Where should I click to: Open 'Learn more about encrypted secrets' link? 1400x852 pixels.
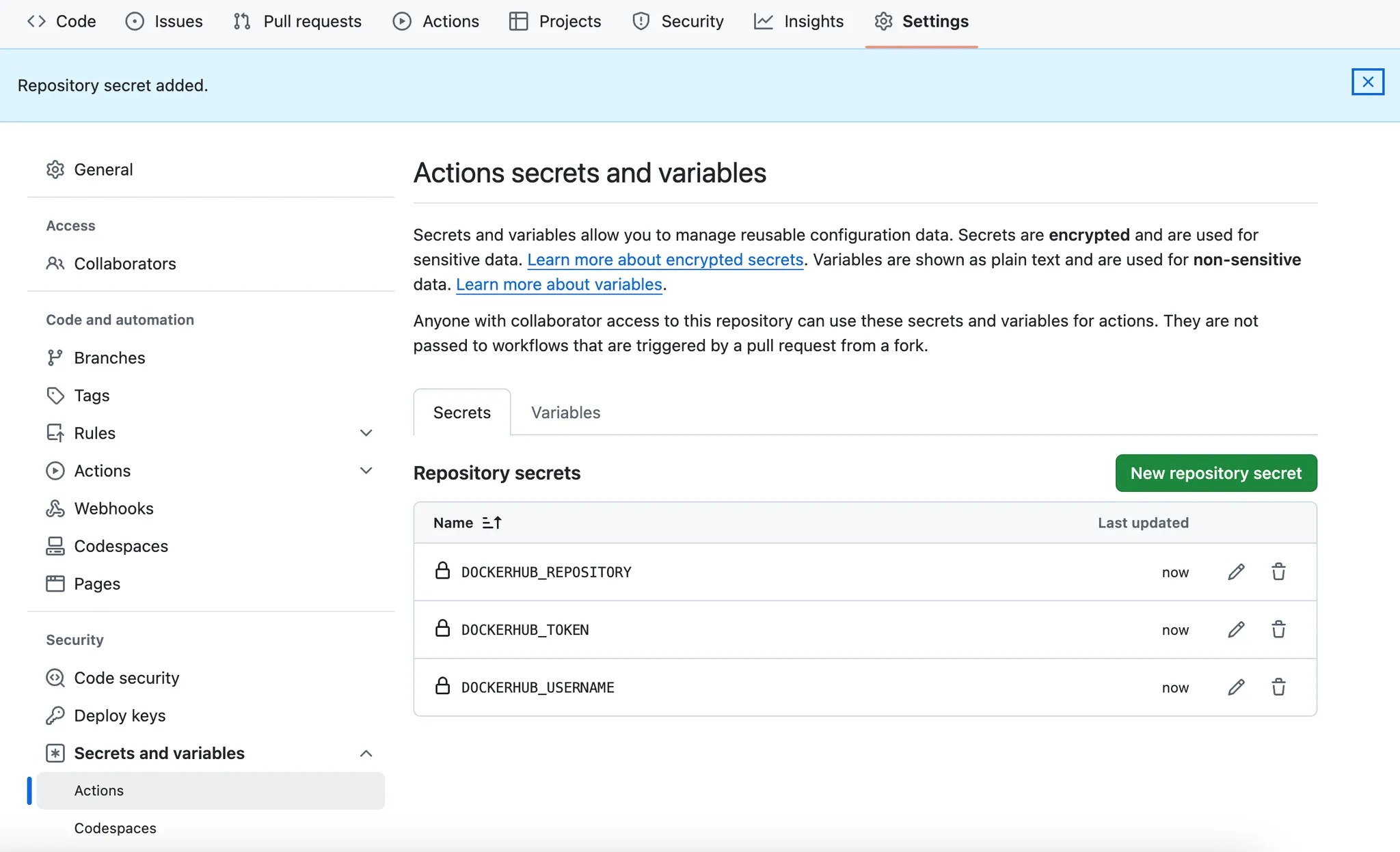point(665,260)
